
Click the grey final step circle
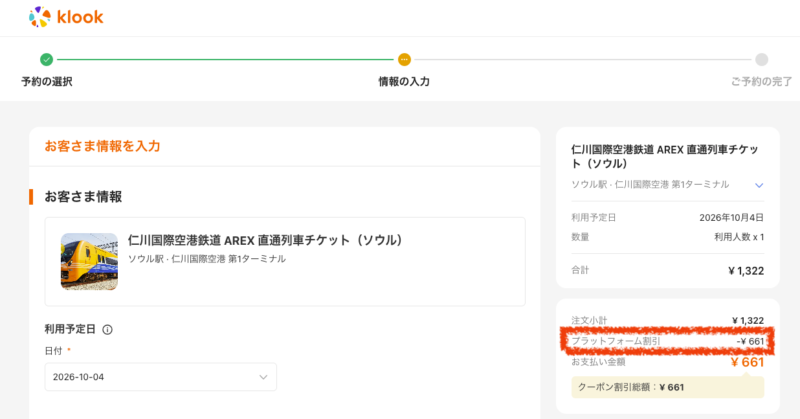pos(761,60)
